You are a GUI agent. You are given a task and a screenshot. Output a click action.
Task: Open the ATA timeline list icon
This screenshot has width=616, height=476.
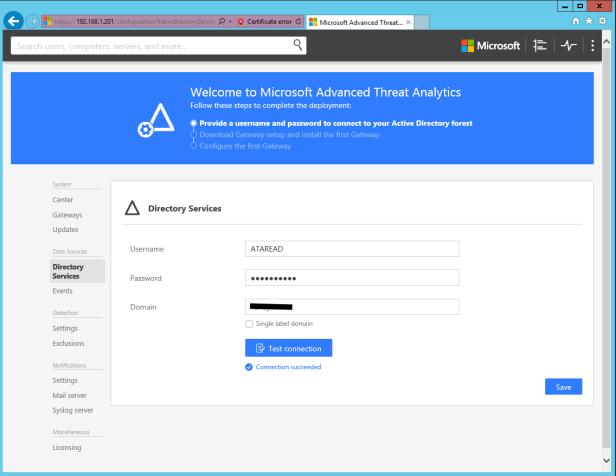pos(540,46)
